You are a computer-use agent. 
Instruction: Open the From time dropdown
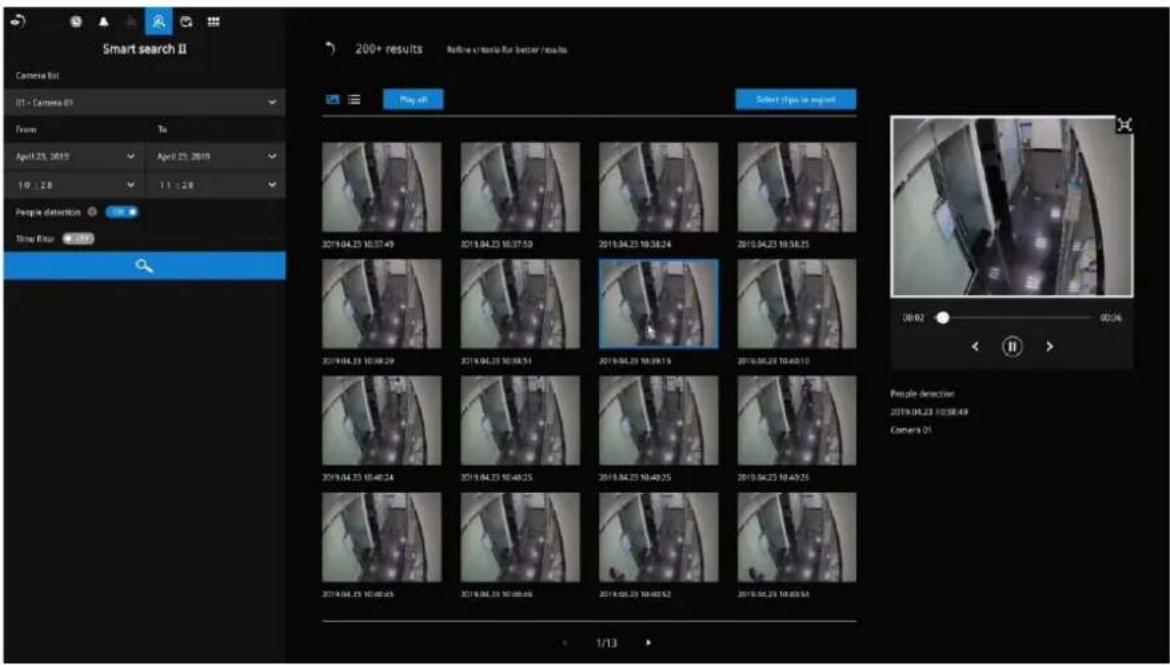coord(75,184)
